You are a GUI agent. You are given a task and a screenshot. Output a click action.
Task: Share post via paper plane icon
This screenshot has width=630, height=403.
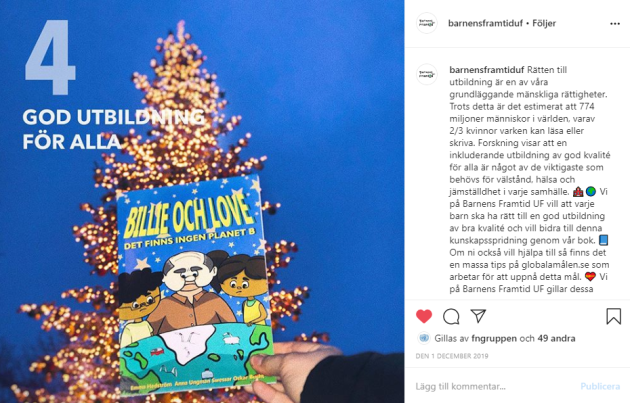point(478,316)
